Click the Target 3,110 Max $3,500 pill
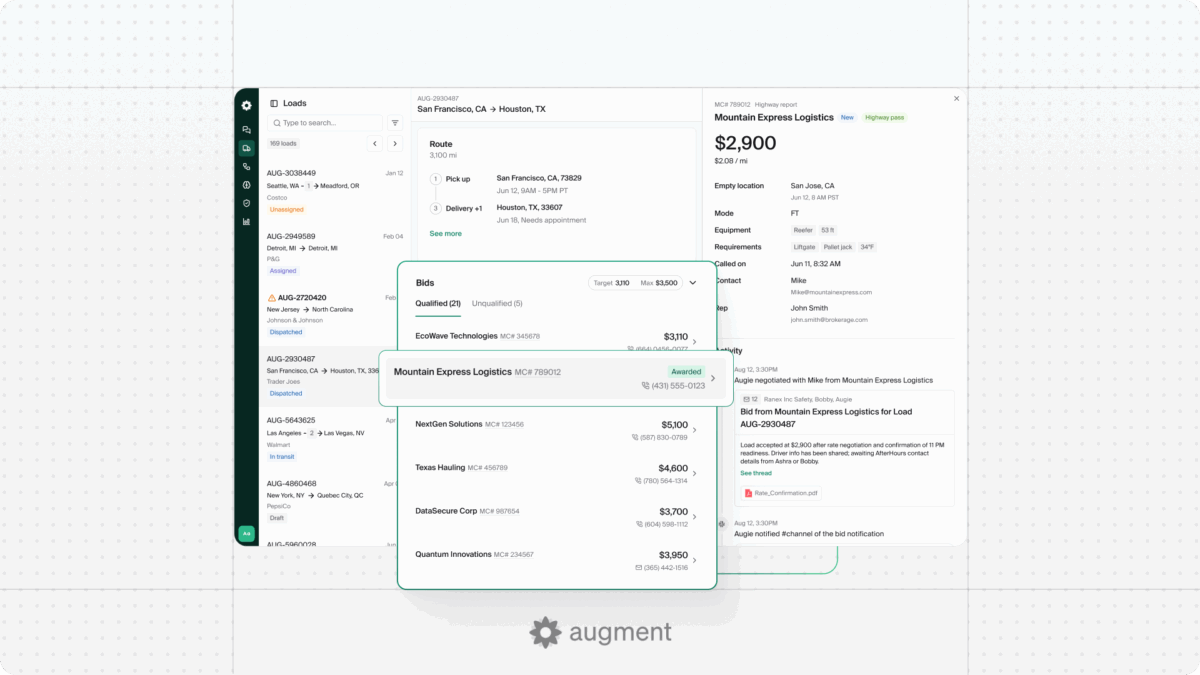Viewport: 1200px width, 675px height. pyautogui.click(x=635, y=283)
